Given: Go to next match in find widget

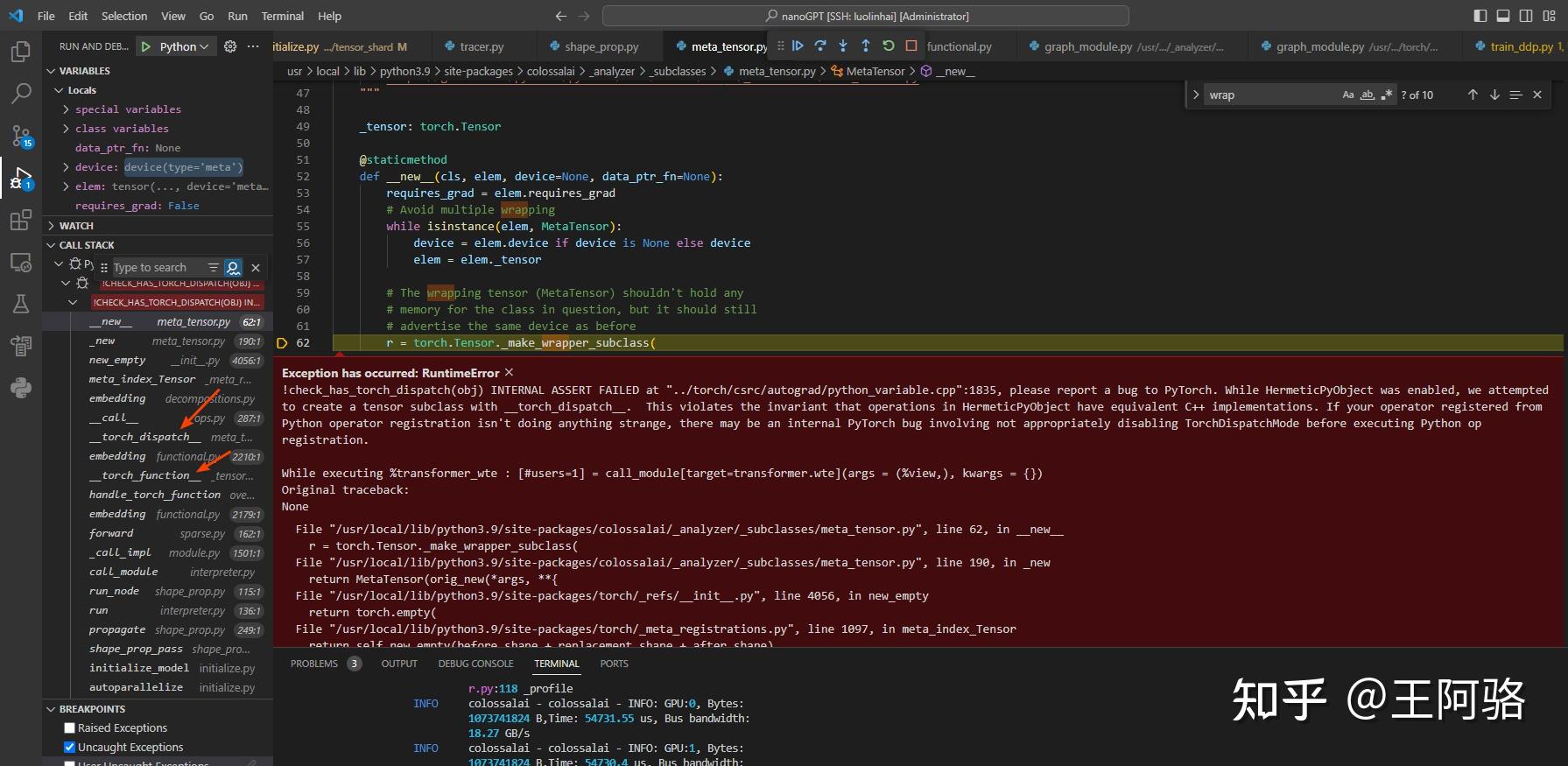Looking at the screenshot, I should coord(1494,95).
